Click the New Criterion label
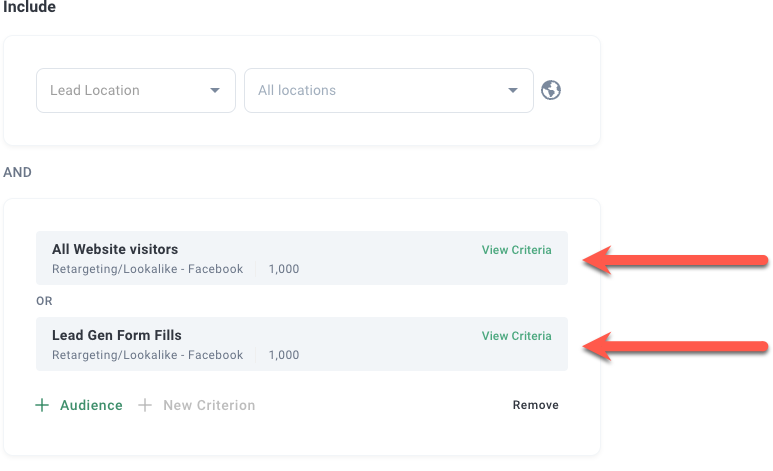The height and width of the screenshot is (471, 773). click(x=209, y=405)
